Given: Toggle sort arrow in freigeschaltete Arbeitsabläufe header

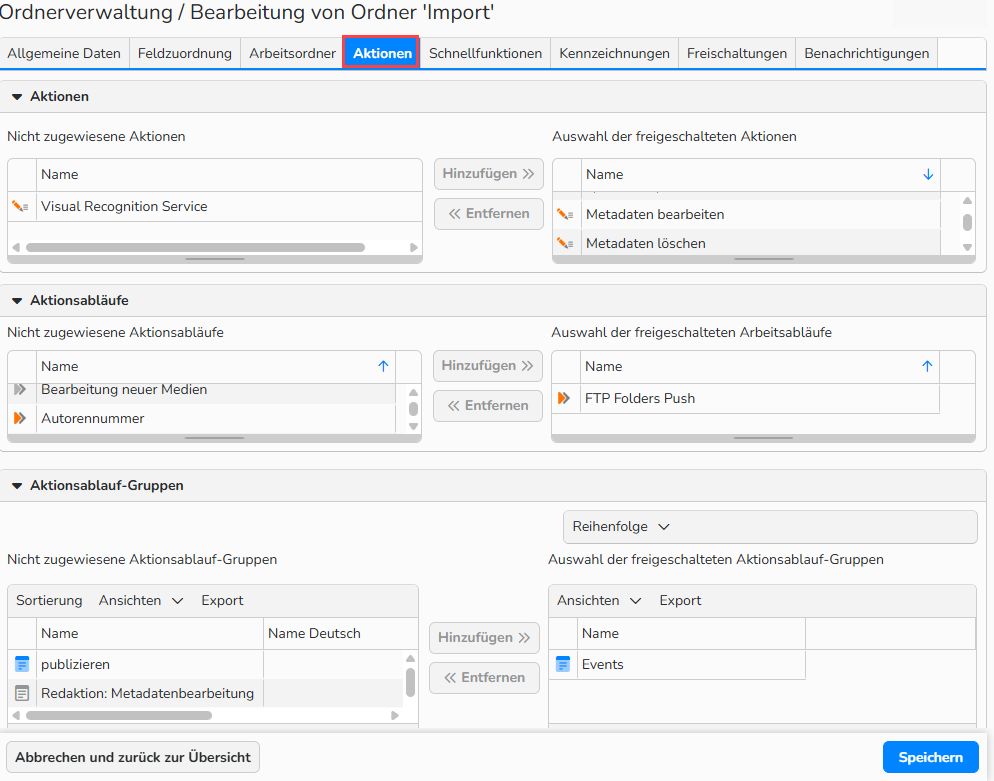Looking at the screenshot, I should 927,366.
